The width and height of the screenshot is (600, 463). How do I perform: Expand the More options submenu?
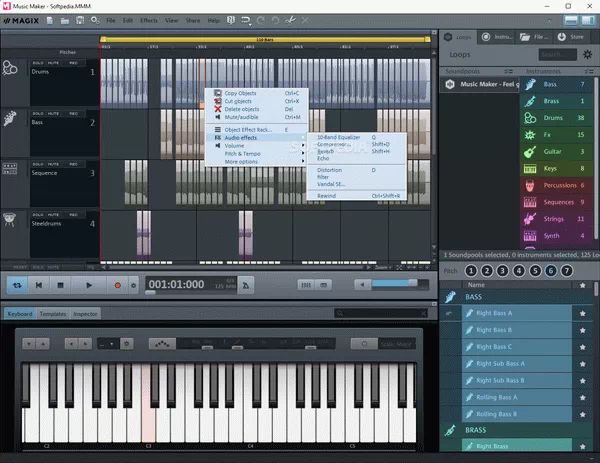click(x=256, y=162)
